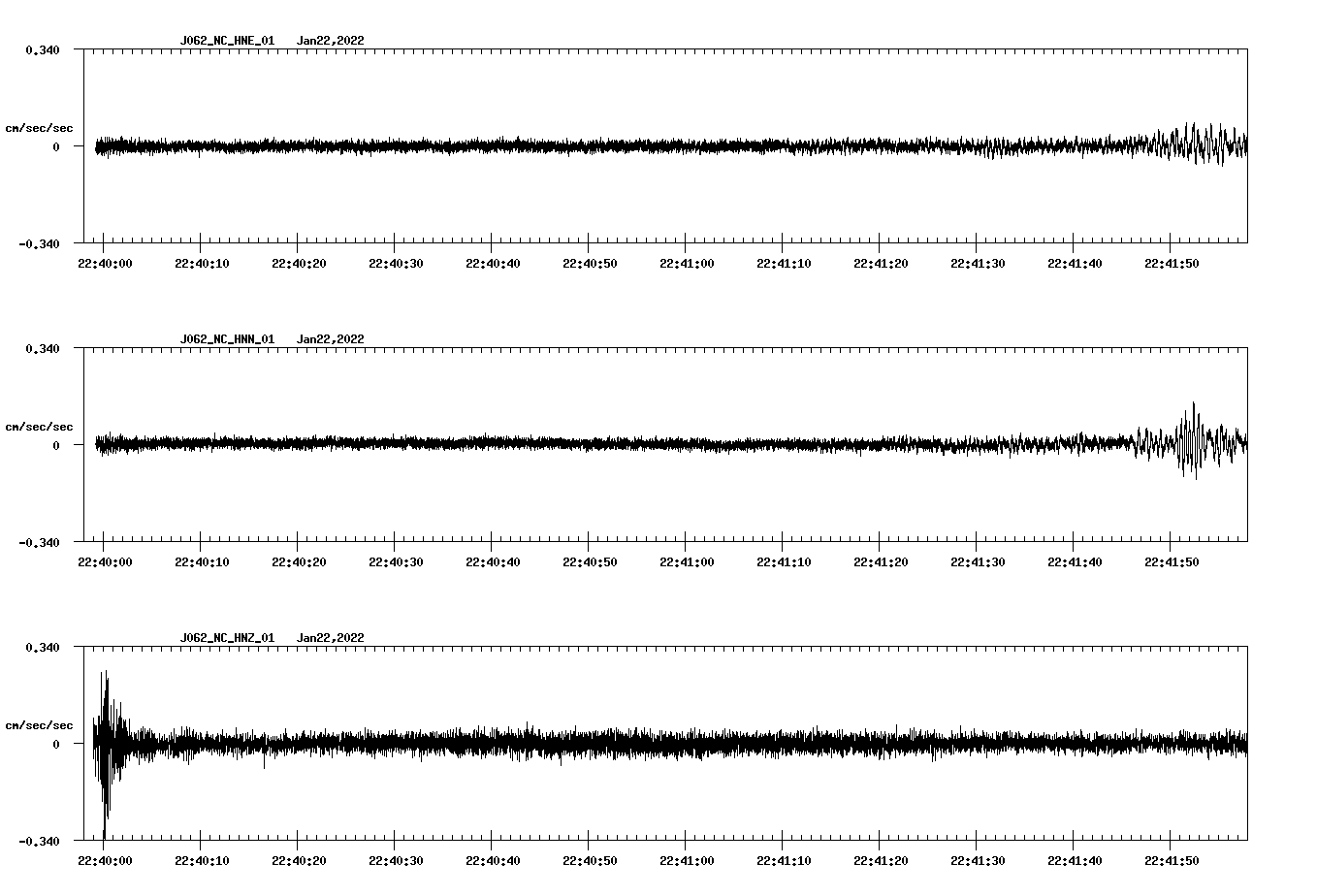Click the 22:40:00 time label on HNZ axis
Screen dimensions: 1317x896
click(x=105, y=861)
